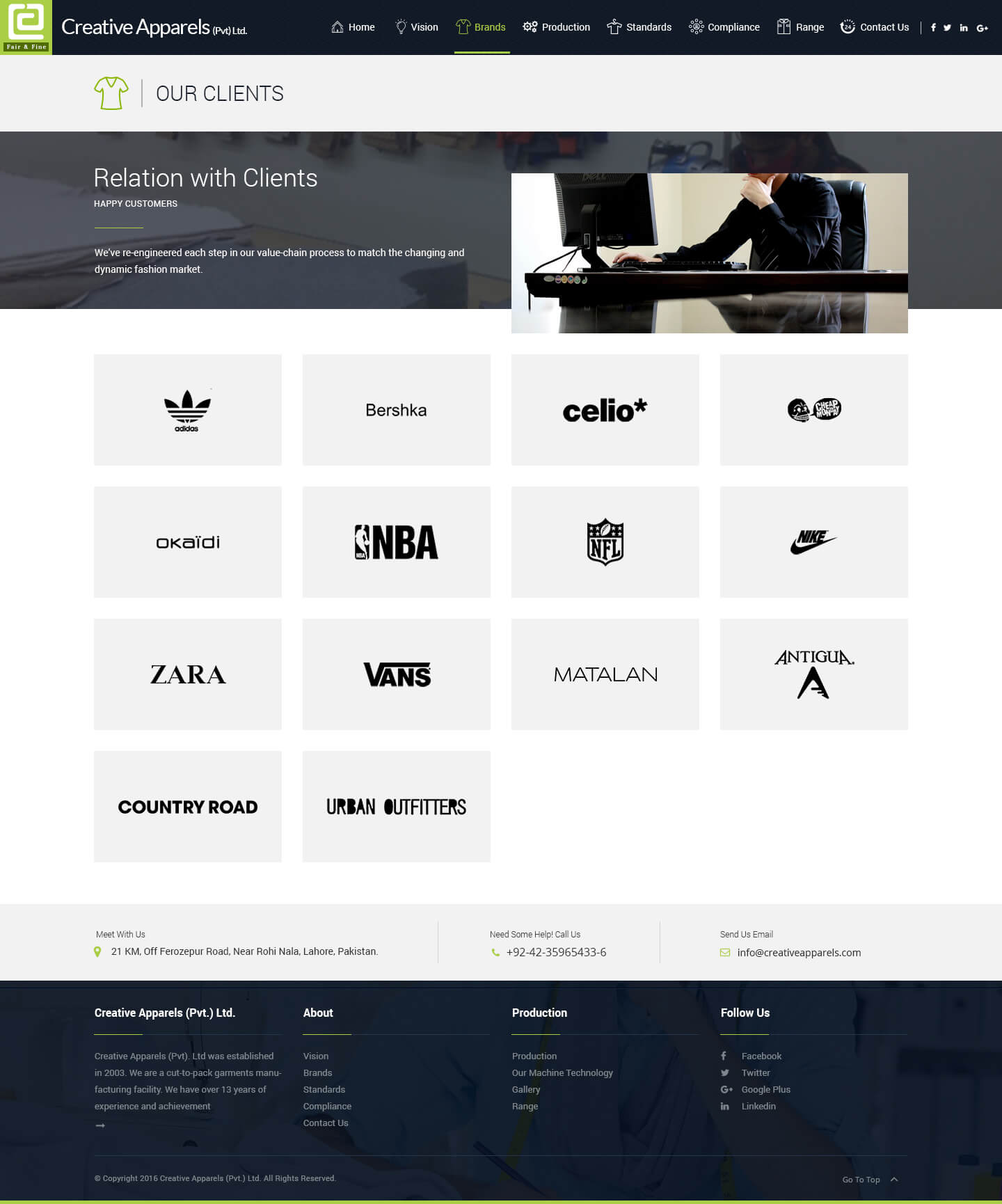The image size is (1002, 1204).
Task: Follow on Twitter footer link
Action: pos(756,1072)
